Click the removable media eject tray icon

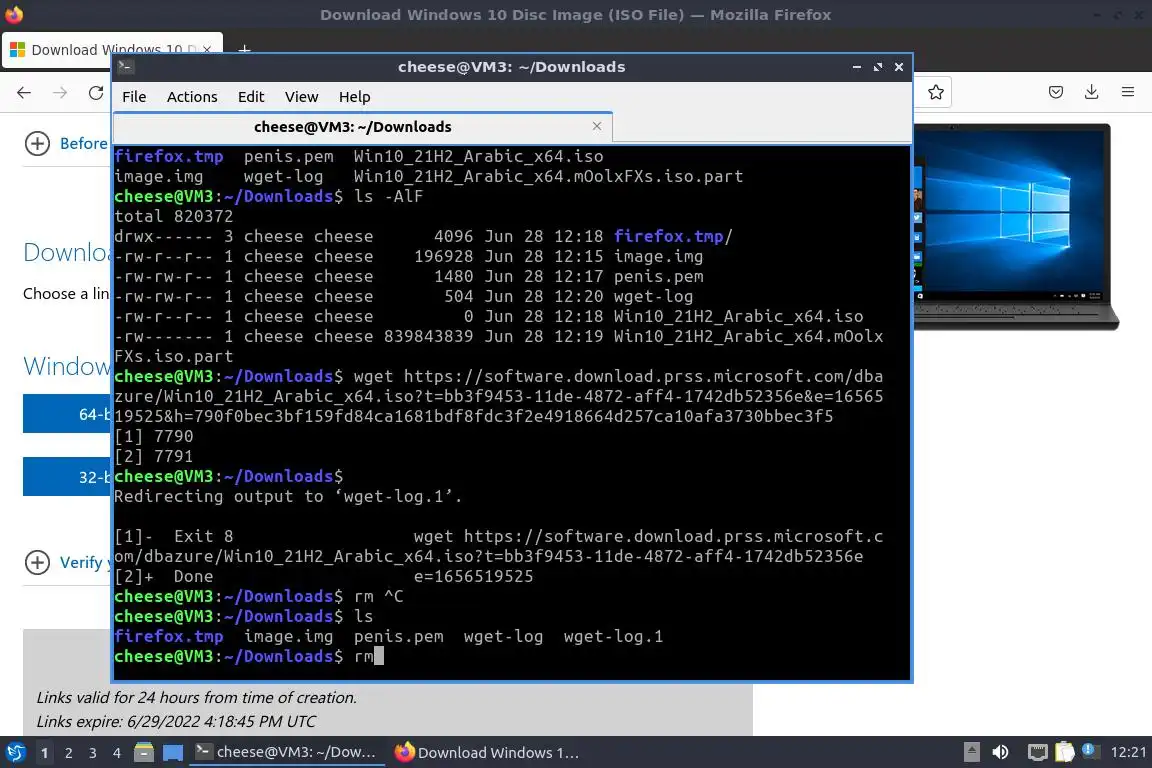pyautogui.click(x=971, y=752)
